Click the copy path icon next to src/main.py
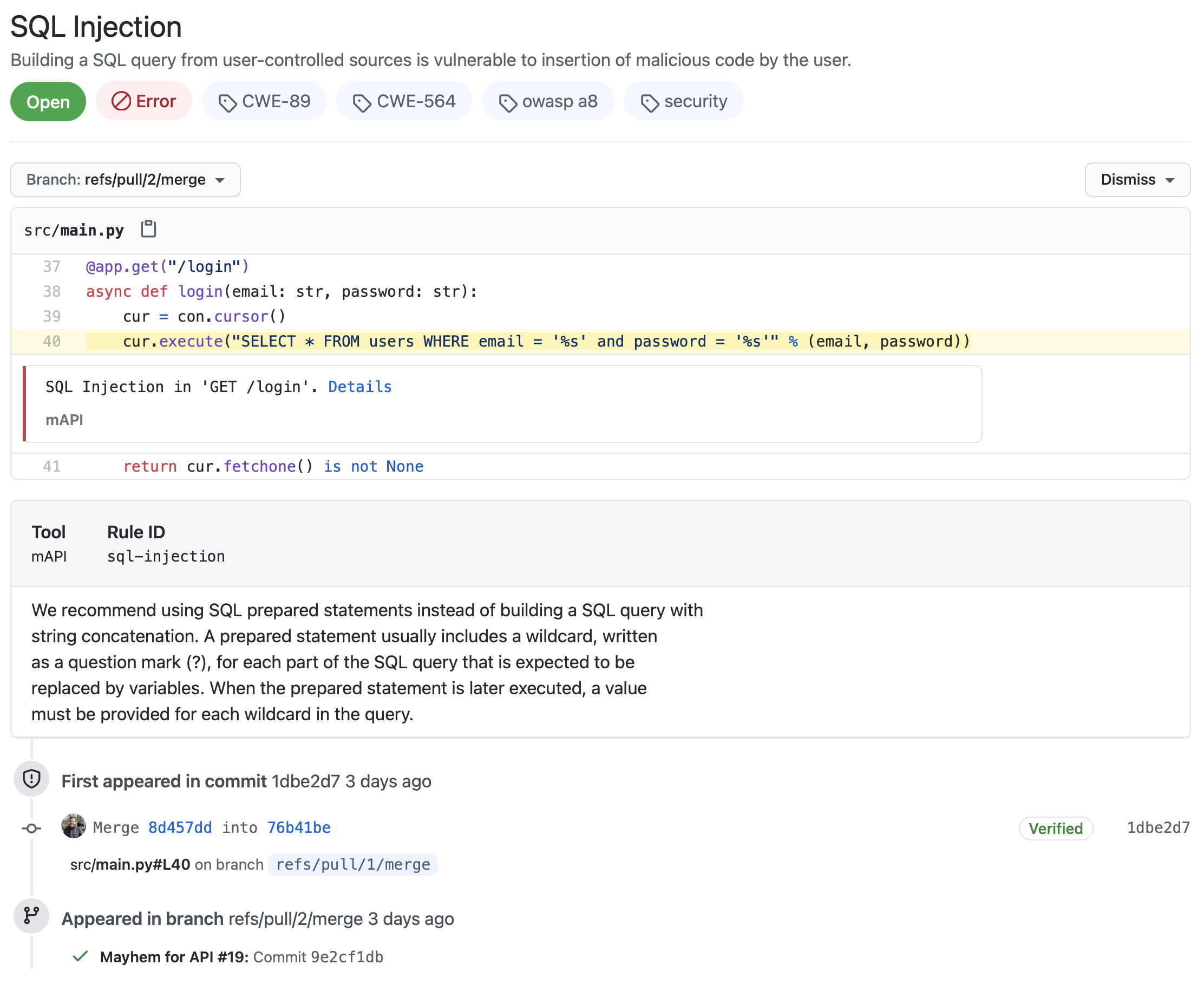The height and width of the screenshot is (991, 1204). (x=148, y=230)
